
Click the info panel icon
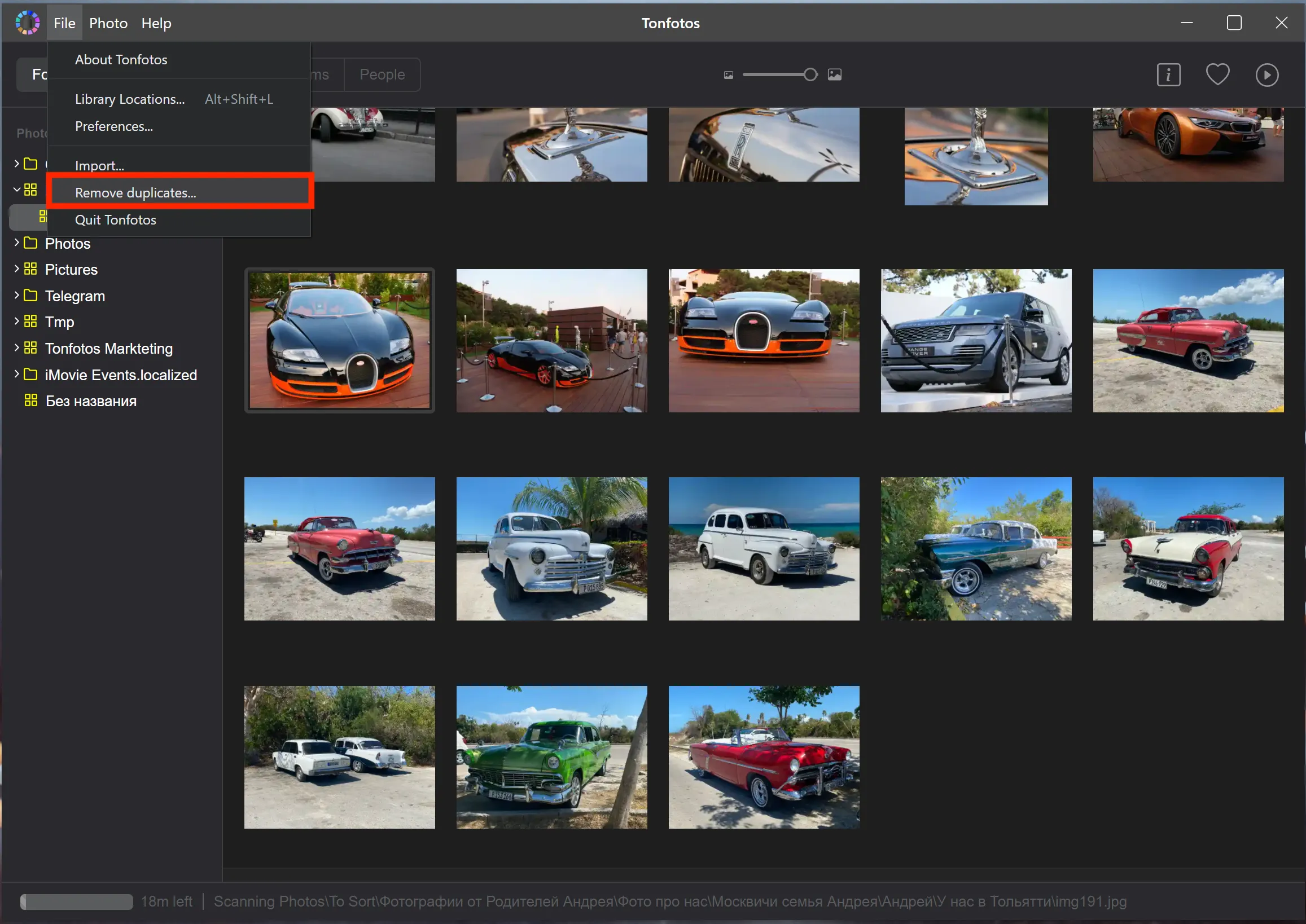1169,73
